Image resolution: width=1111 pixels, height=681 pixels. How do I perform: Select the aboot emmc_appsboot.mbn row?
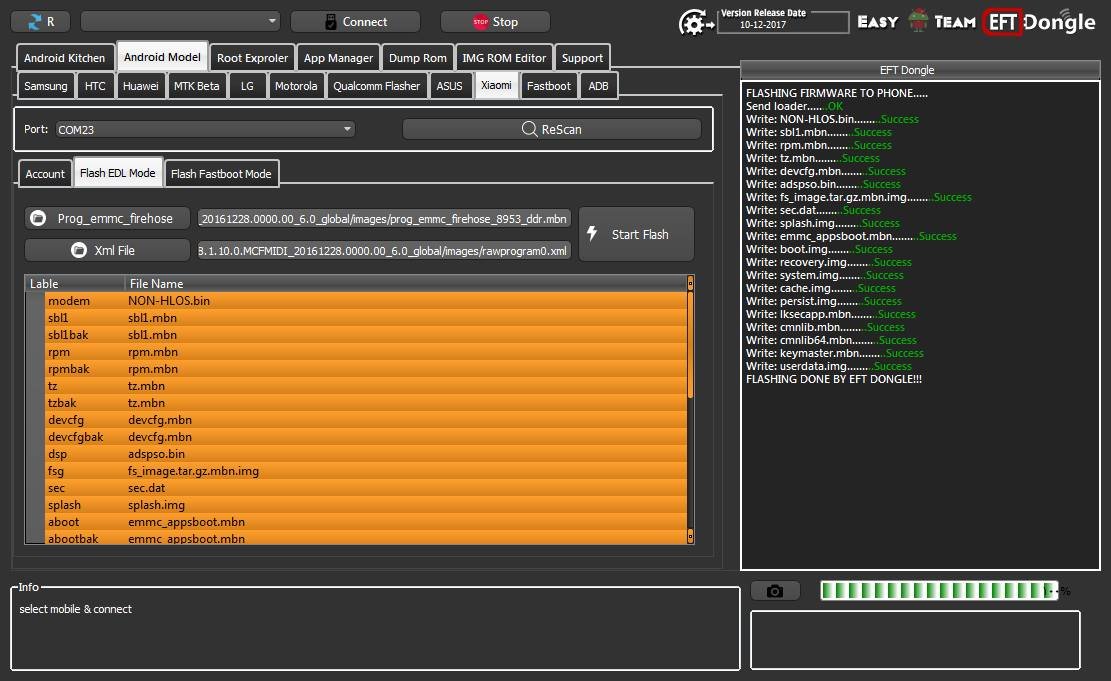click(x=366, y=522)
